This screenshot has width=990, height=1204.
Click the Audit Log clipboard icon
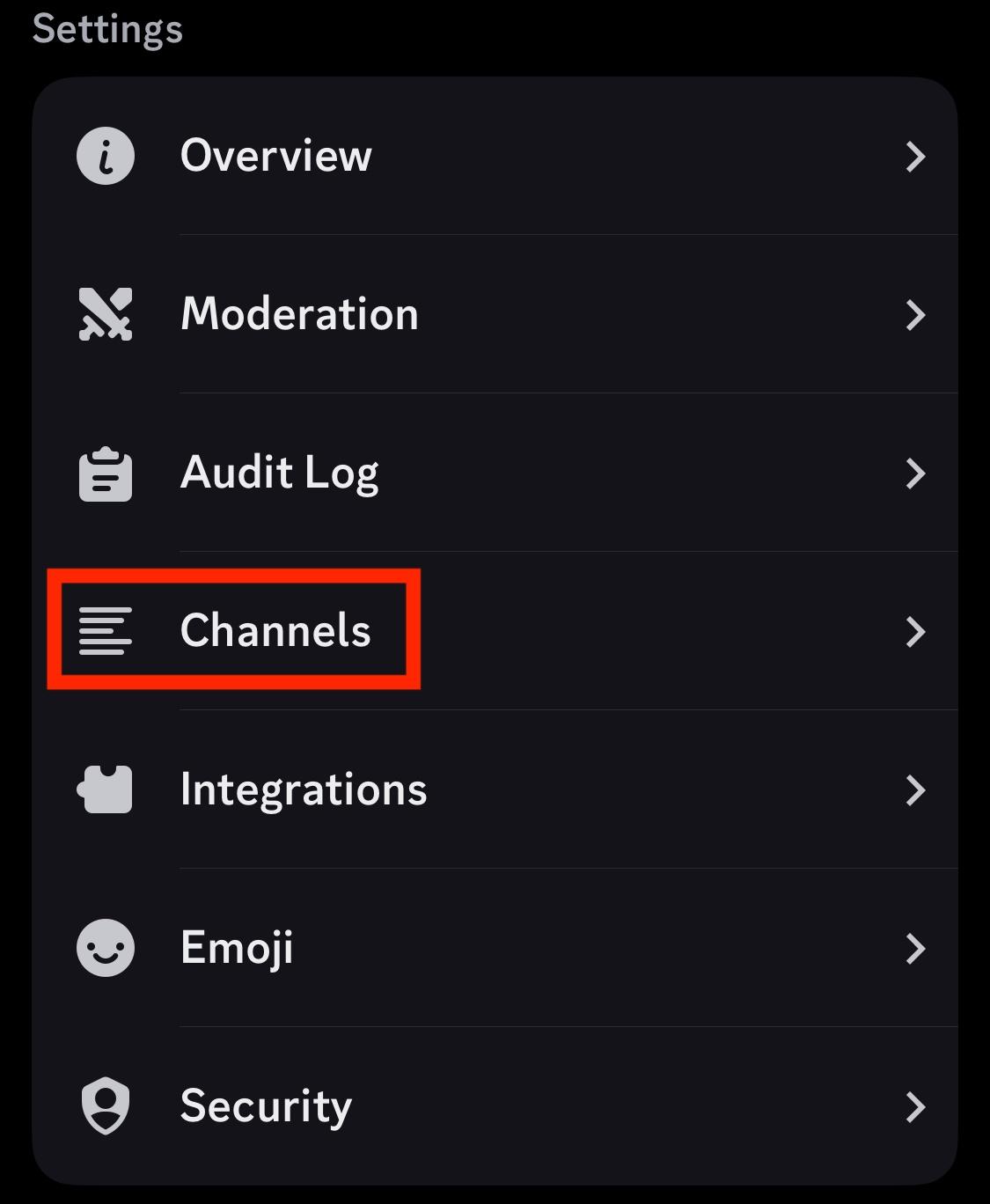pyautogui.click(x=106, y=474)
